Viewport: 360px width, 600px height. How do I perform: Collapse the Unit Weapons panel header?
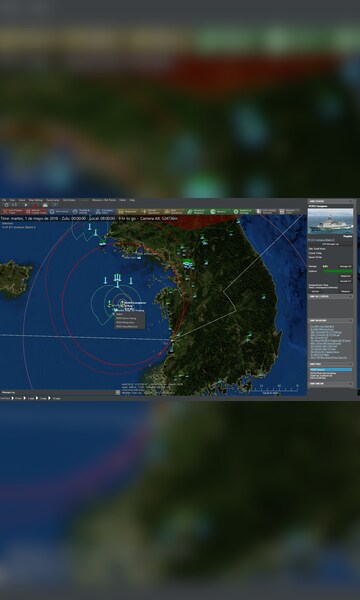[331, 321]
